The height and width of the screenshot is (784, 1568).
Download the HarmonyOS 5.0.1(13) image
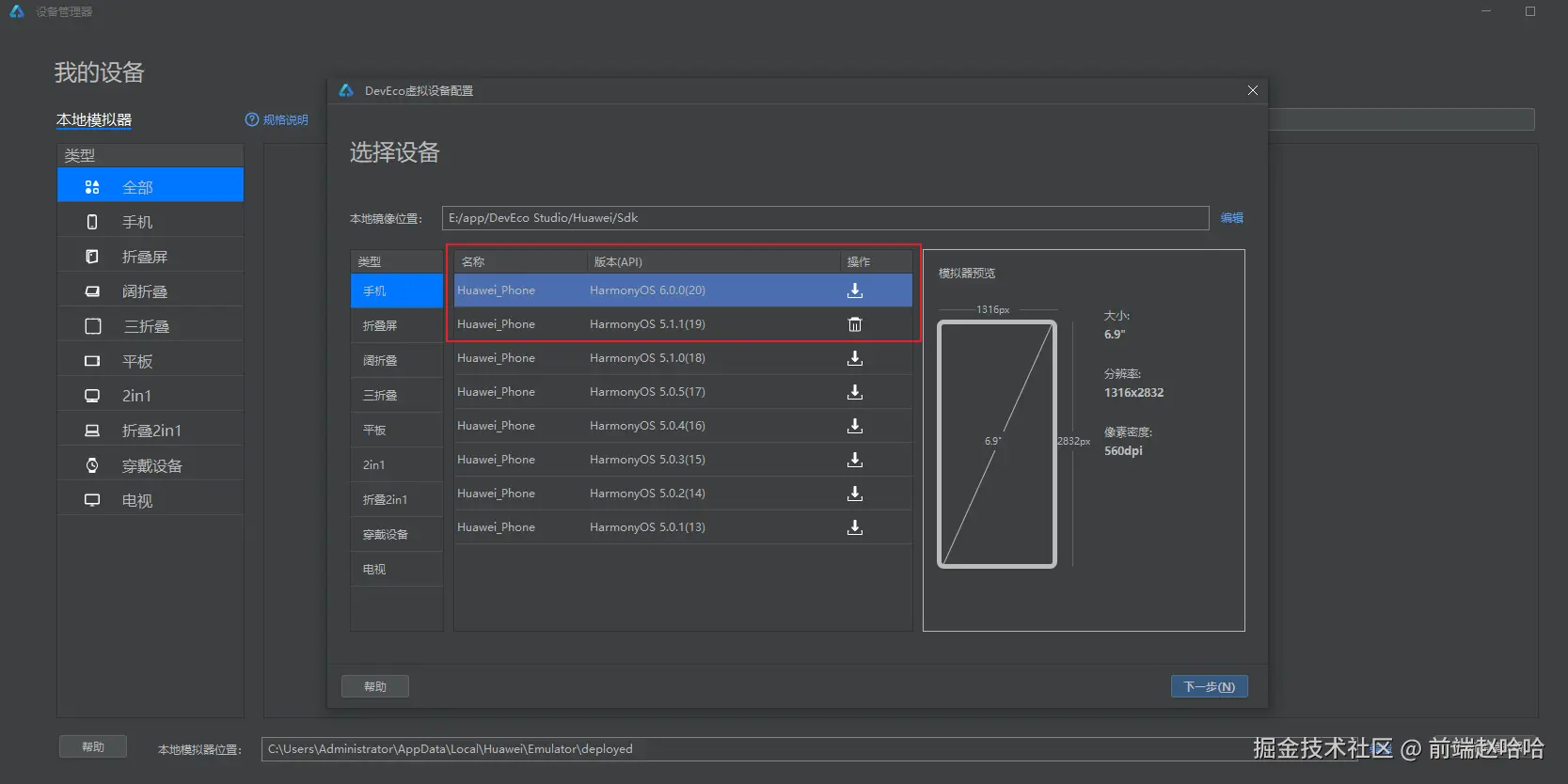855,527
